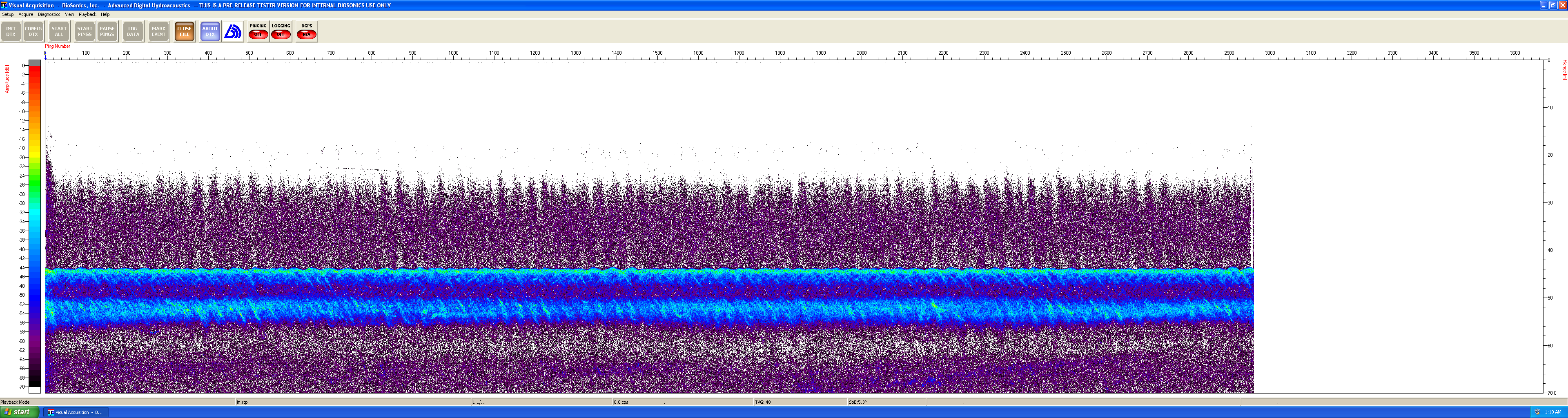Click the 0.0 cps status bar entry
Viewport: 1568px width, 418px height.
point(621,402)
